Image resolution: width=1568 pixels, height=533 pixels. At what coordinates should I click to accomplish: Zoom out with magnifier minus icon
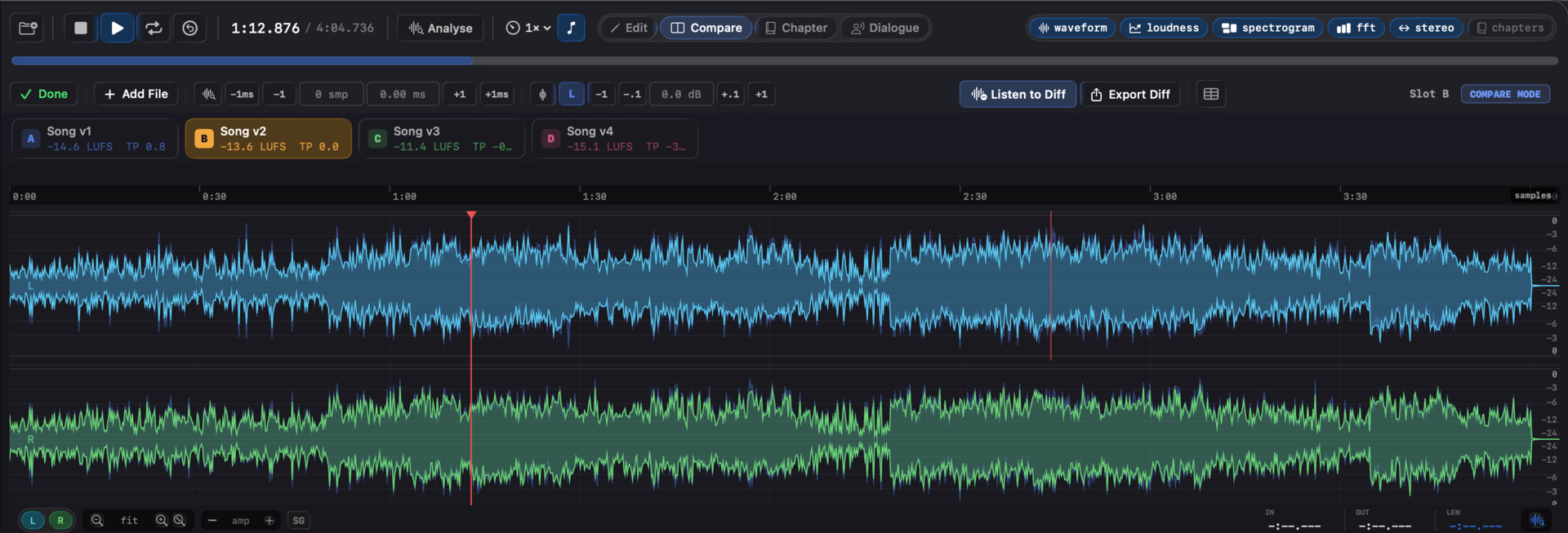(97, 521)
